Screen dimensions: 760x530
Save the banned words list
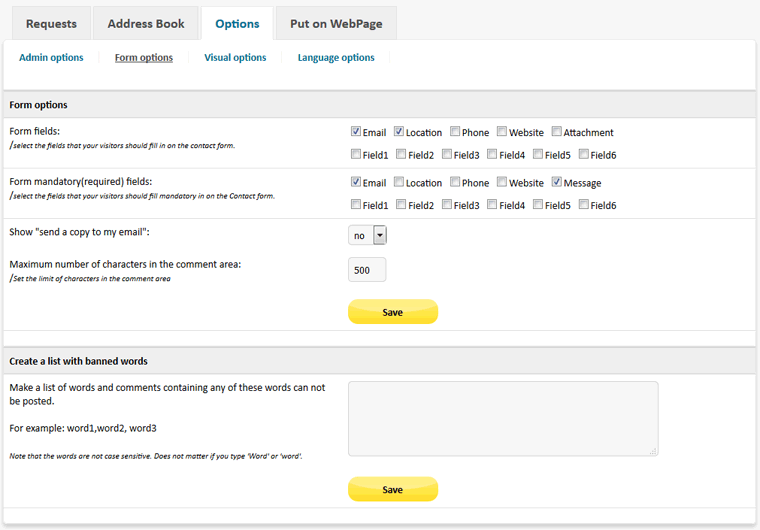pyautogui.click(x=393, y=489)
